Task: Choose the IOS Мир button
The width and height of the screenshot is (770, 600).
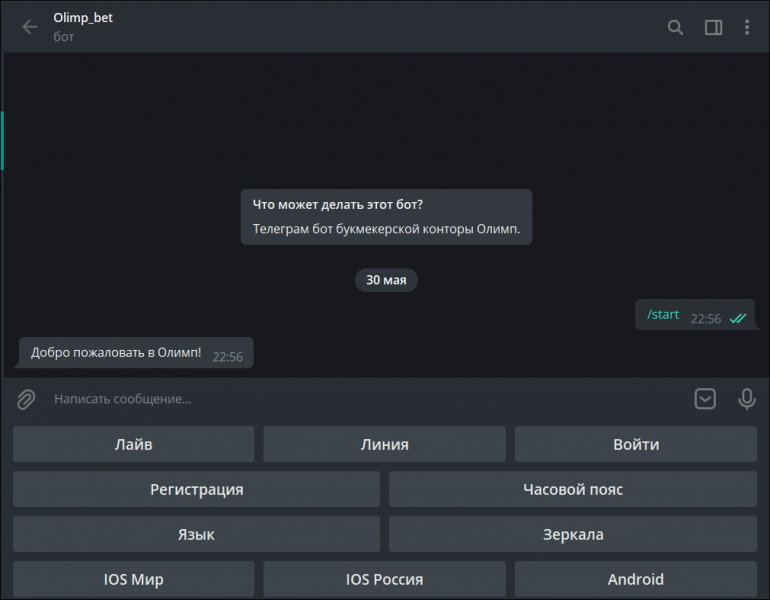Action: (x=134, y=579)
